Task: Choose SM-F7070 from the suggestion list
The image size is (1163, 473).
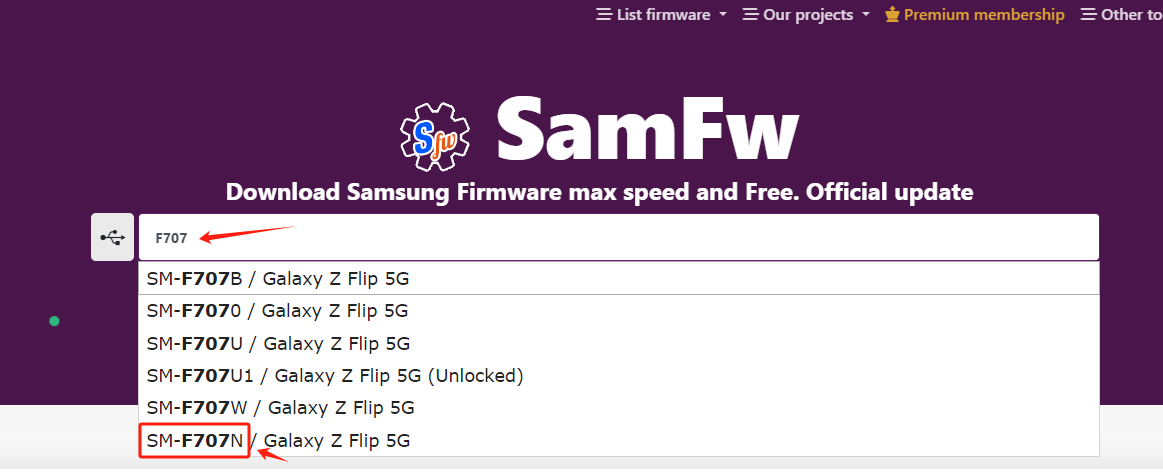Action: (619, 311)
